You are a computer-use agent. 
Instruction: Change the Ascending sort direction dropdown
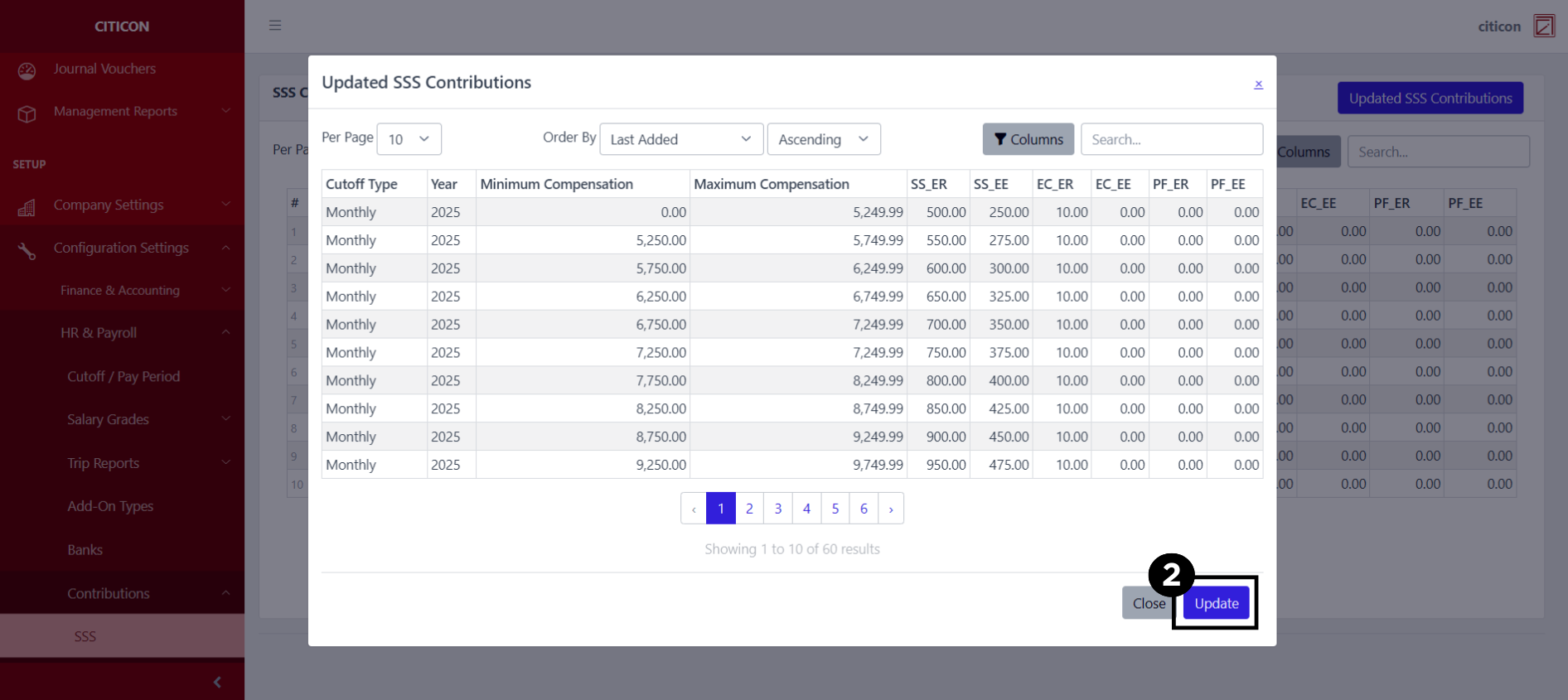[823, 139]
